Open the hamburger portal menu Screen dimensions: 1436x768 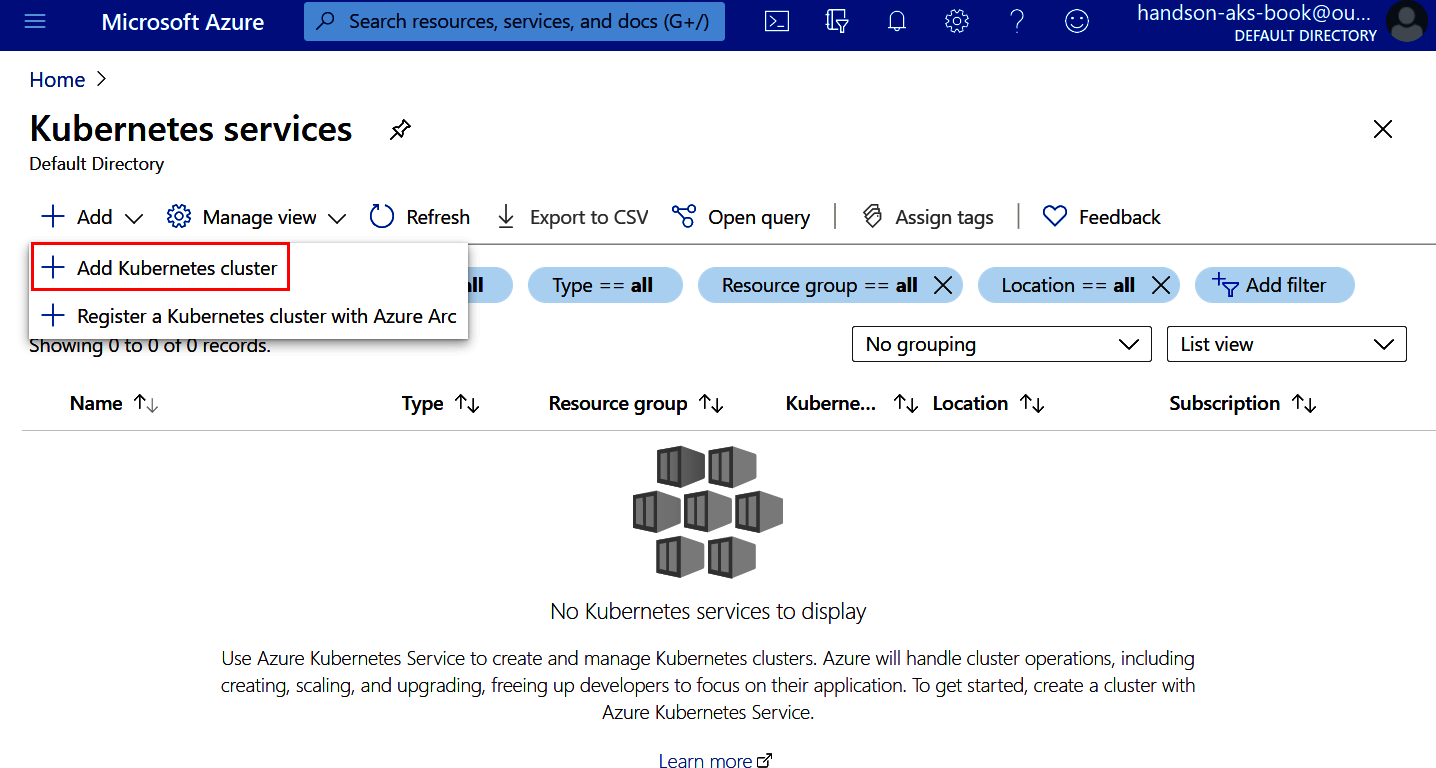[35, 21]
